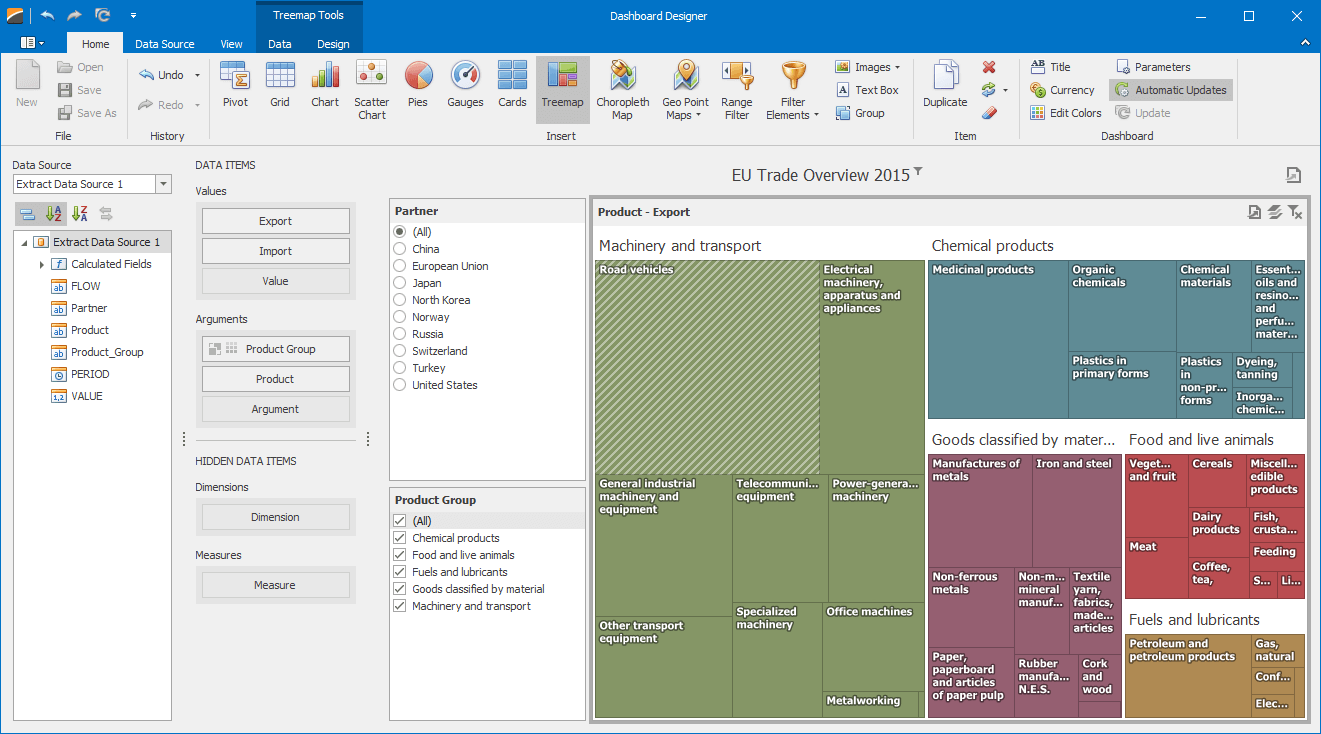Insert a Scatter Chart
Image resolution: width=1321 pixels, height=734 pixels.
[x=371, y=88]
